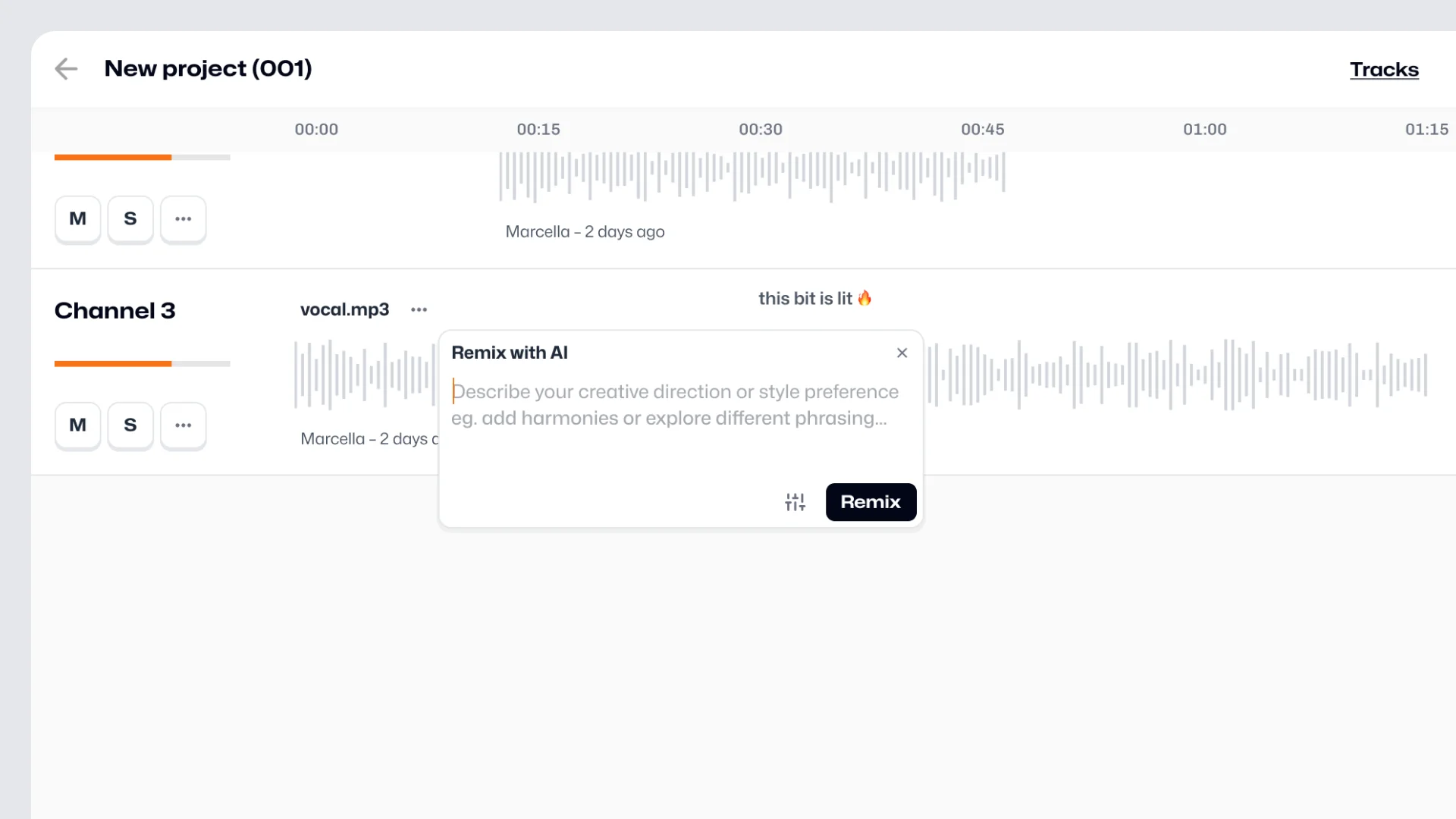
Task: Solo Channel 3
Action: pyautogui.click(x=130, y=425)
